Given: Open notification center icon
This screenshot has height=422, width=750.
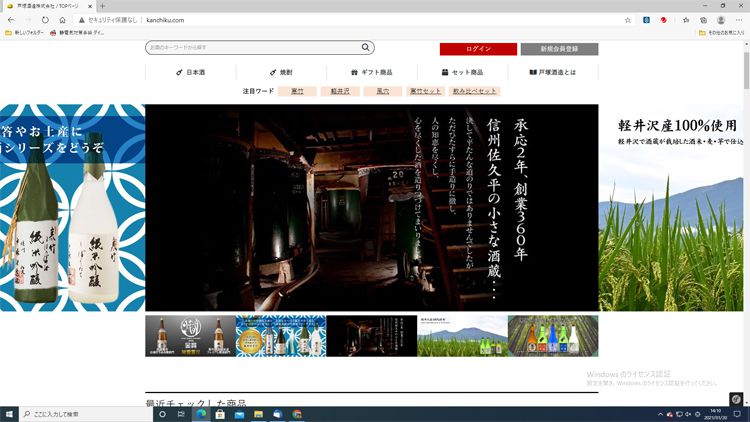Looking at the screenshot, I should coord(737,414).
